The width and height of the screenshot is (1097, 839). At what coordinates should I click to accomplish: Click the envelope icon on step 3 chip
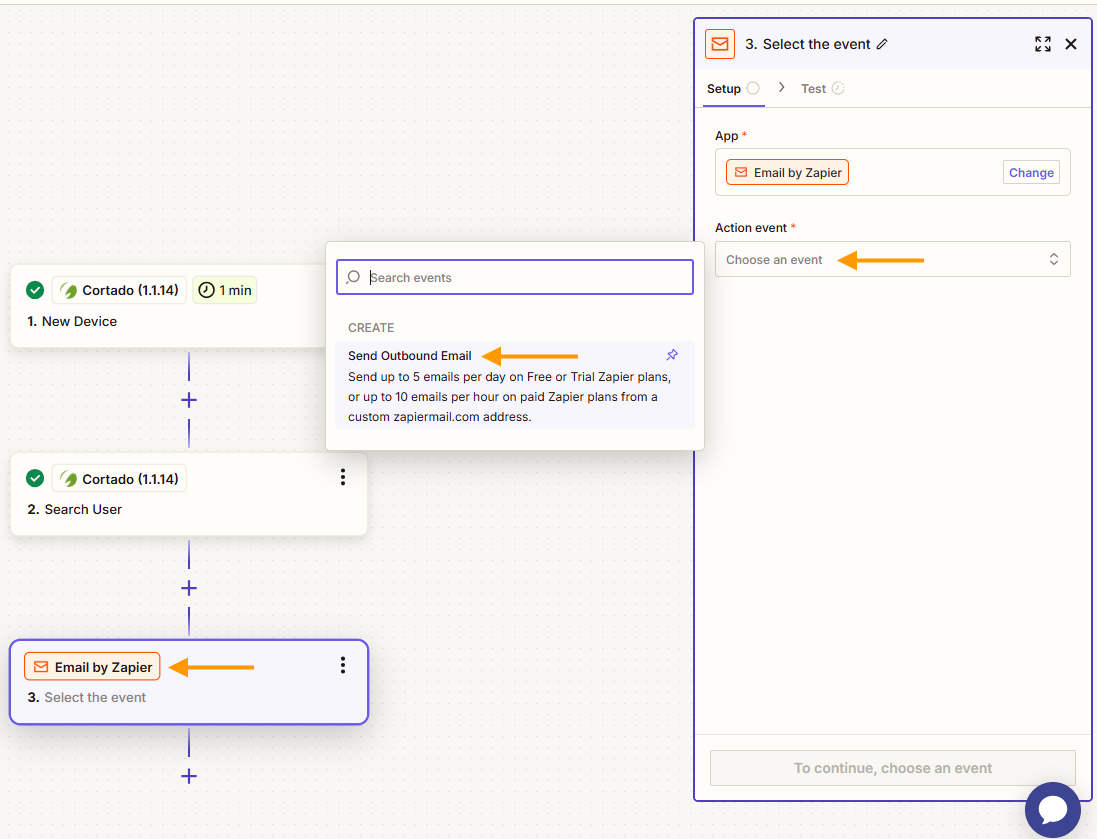(41, 667)
